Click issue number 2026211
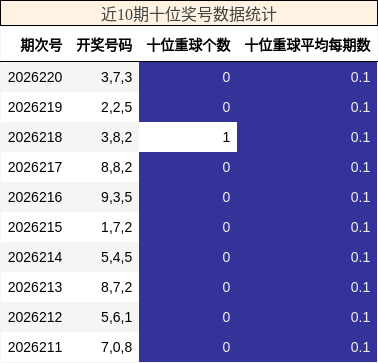The image size is (378, 363). click(x=35, y=347)
